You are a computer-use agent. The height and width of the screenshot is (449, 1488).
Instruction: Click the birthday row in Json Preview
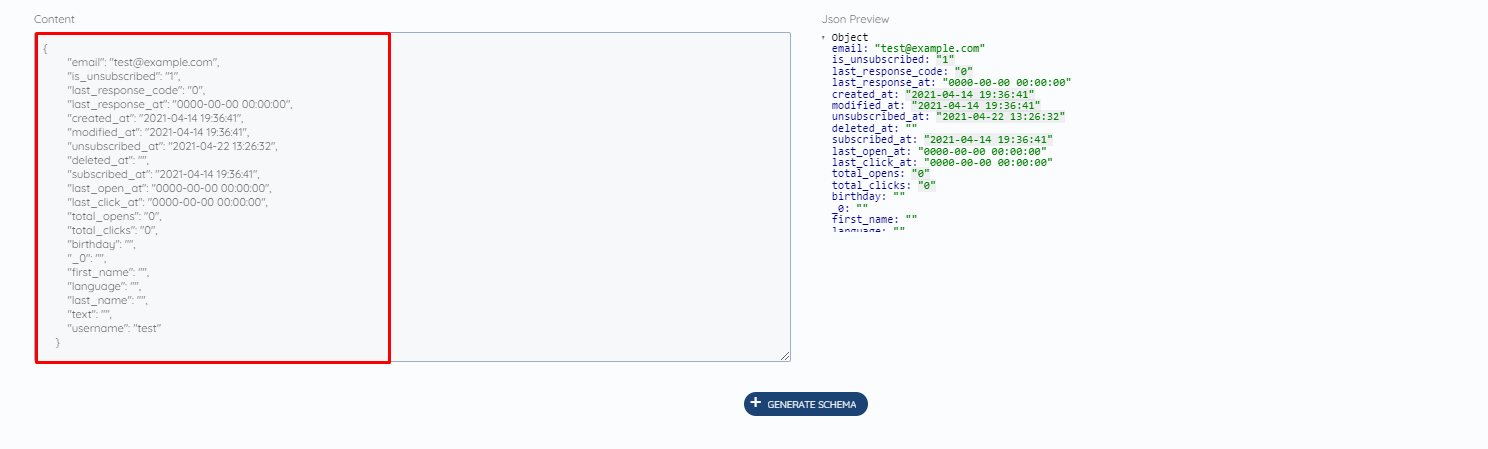(868, 196)
